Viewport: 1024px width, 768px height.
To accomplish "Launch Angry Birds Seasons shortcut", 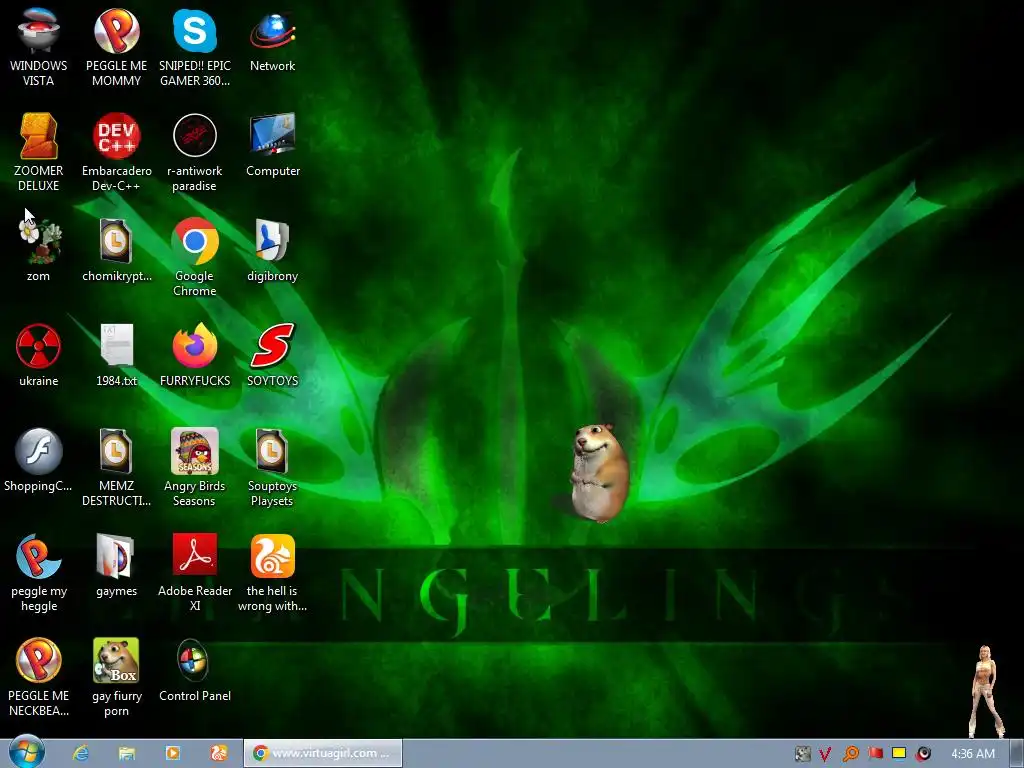I will 195,467.
